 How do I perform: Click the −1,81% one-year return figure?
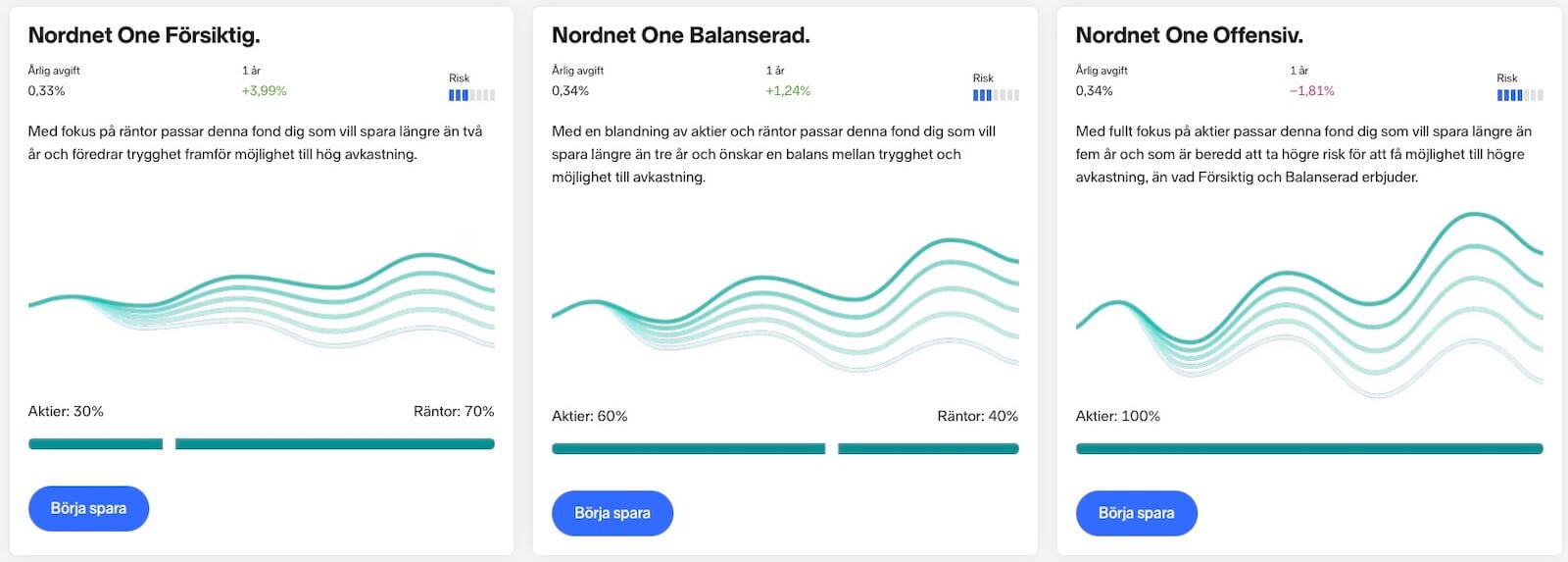[1312, 91]
